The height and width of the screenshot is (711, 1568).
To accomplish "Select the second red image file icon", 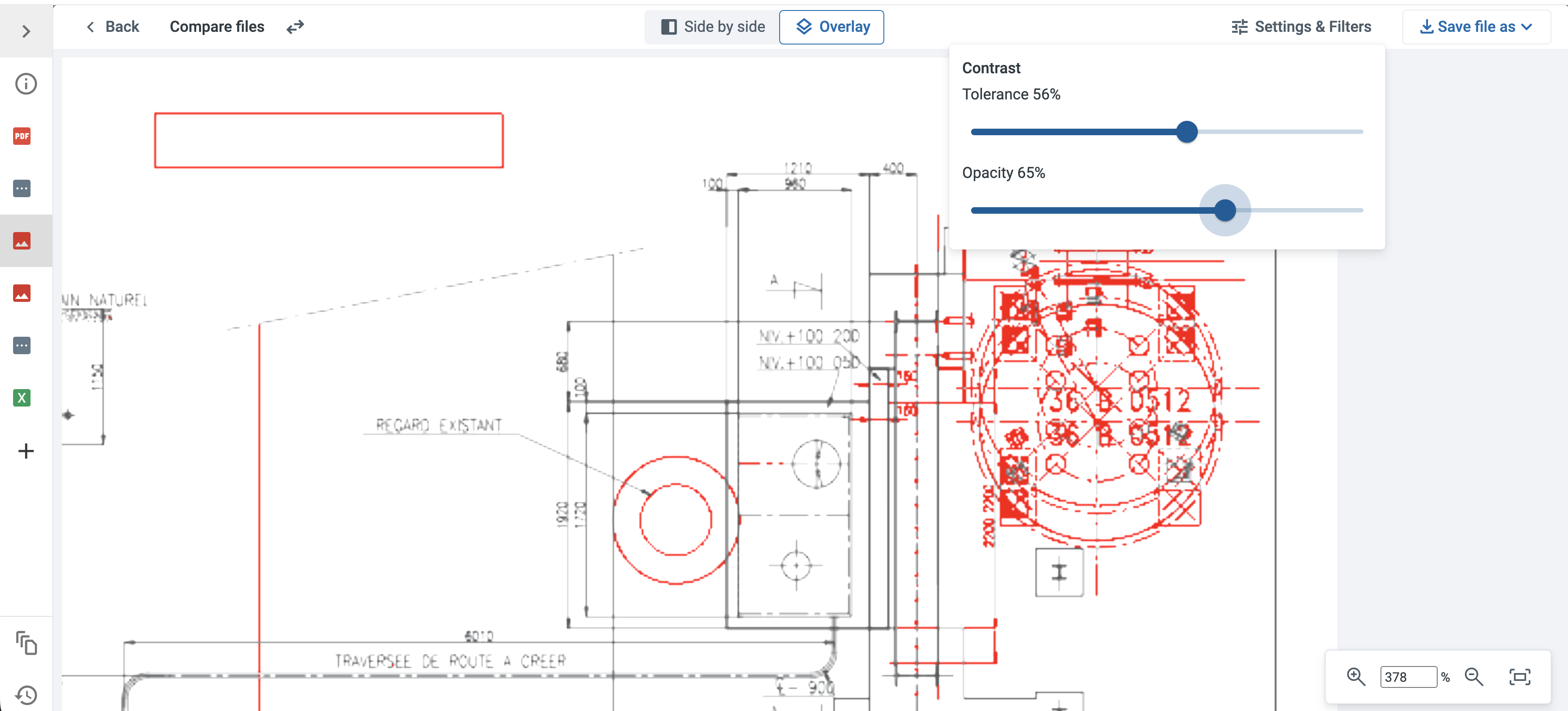I will 22,294.
